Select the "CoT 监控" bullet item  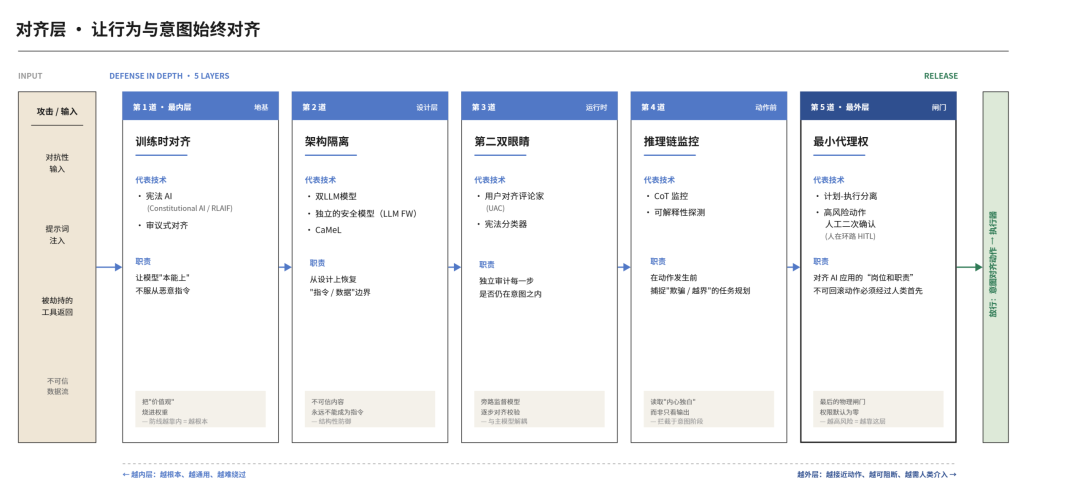coord(667,196)
